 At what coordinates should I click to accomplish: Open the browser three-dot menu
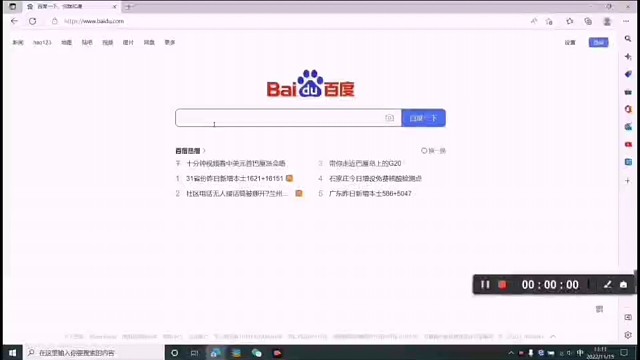pyautogui.click(x=626, y=21)
